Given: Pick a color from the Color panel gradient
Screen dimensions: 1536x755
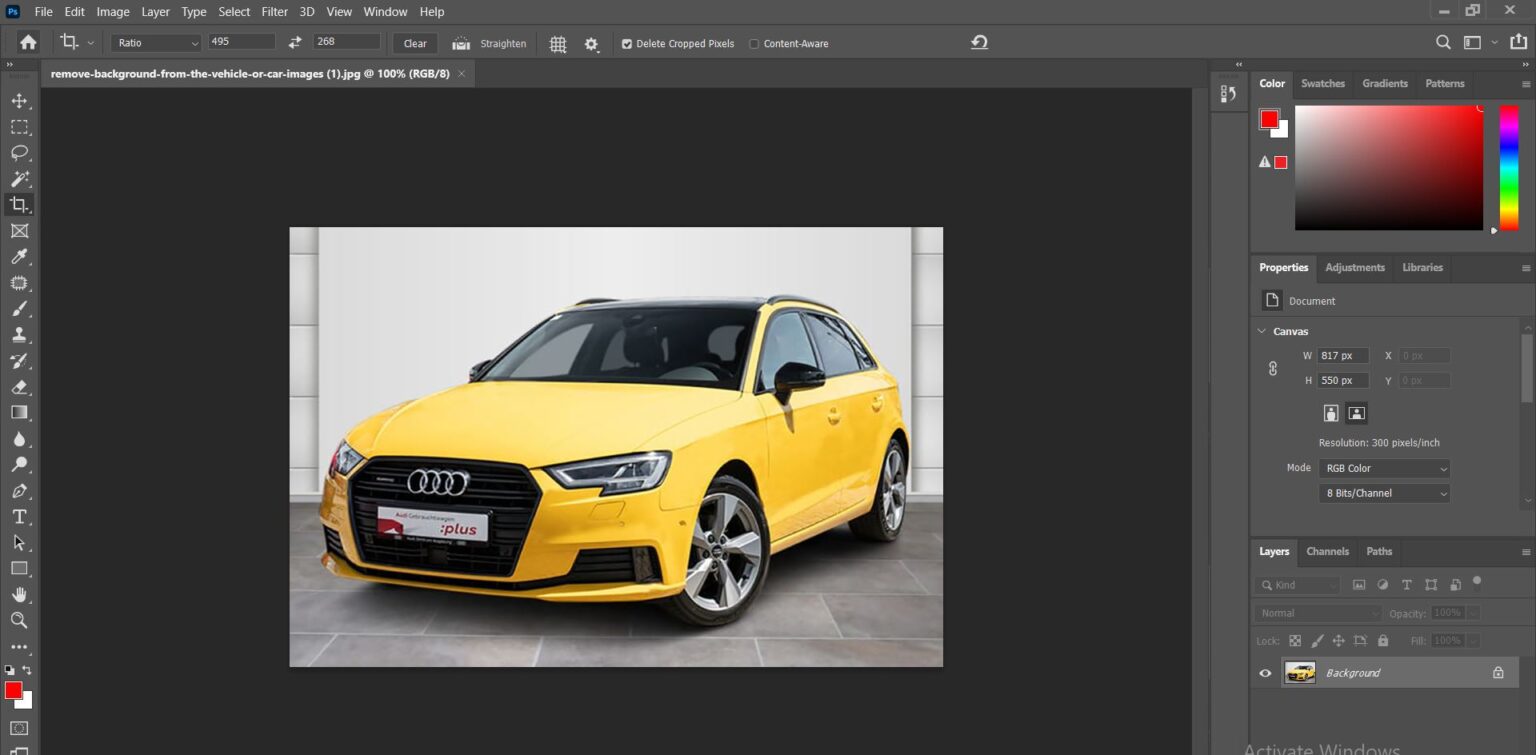Looking at the screenshot, I should pyautogui.click(x=1389, y=167).
